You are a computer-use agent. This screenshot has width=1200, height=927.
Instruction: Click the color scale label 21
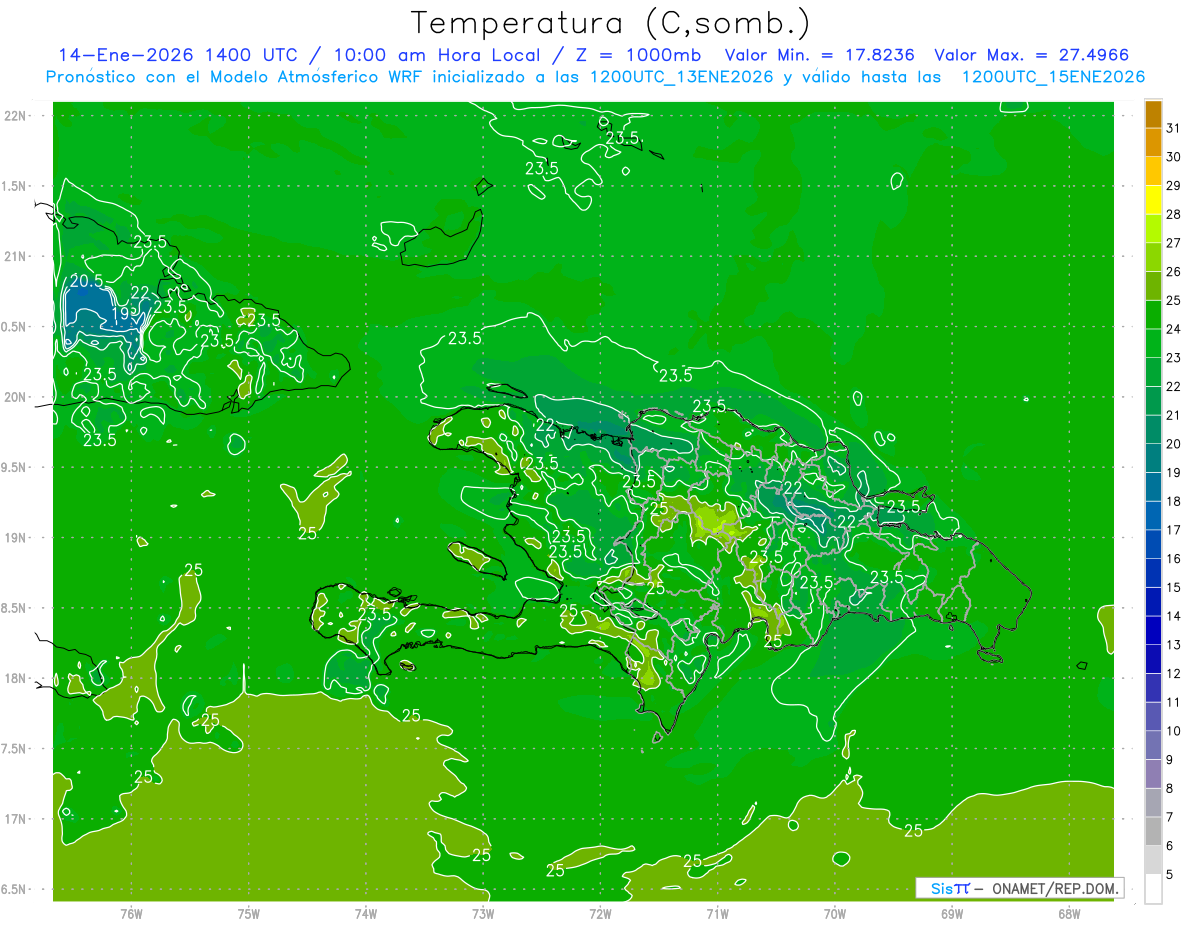pos(1174,415)
